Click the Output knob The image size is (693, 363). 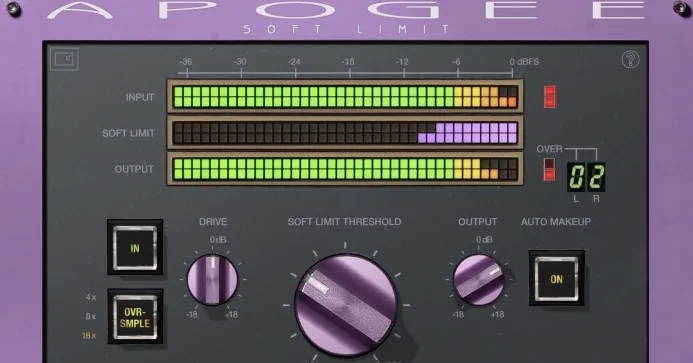479,279
